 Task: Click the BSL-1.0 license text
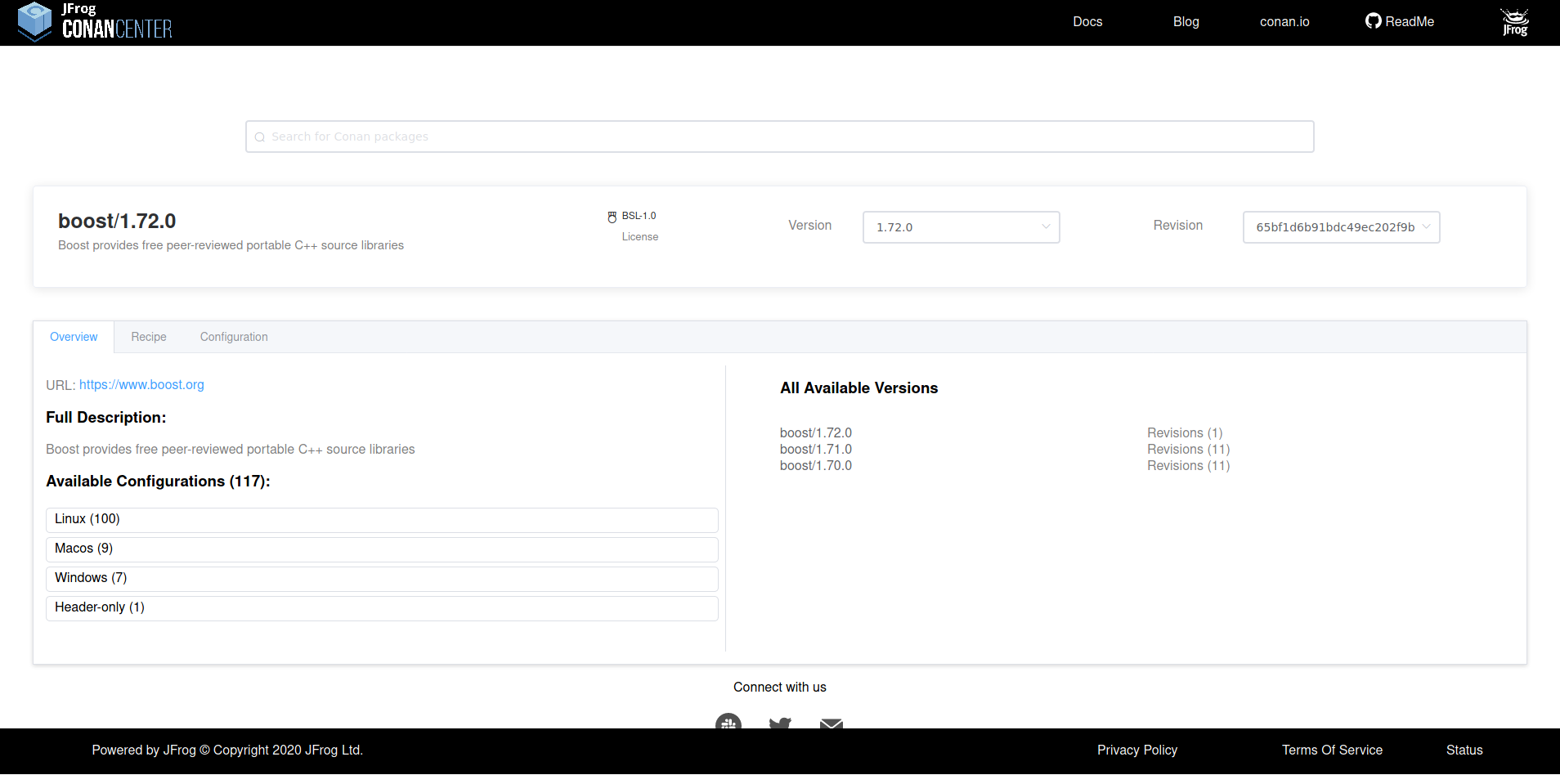pos(639,216)
